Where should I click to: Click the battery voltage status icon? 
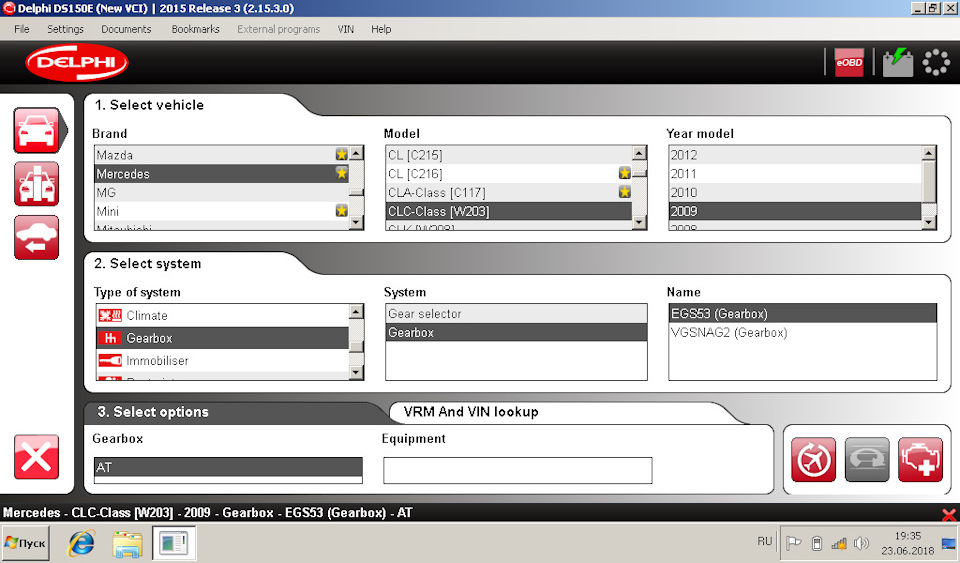point(898,62)
